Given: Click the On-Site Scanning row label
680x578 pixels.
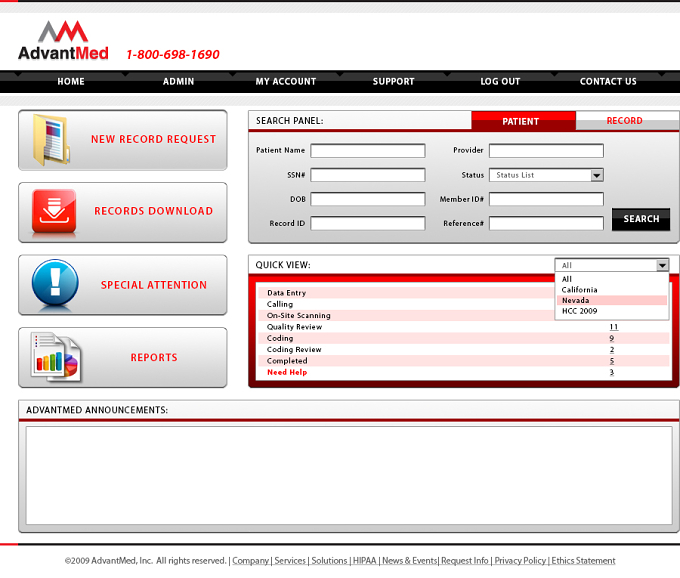Looking at the screenshot, I should [x=298, y=316].
